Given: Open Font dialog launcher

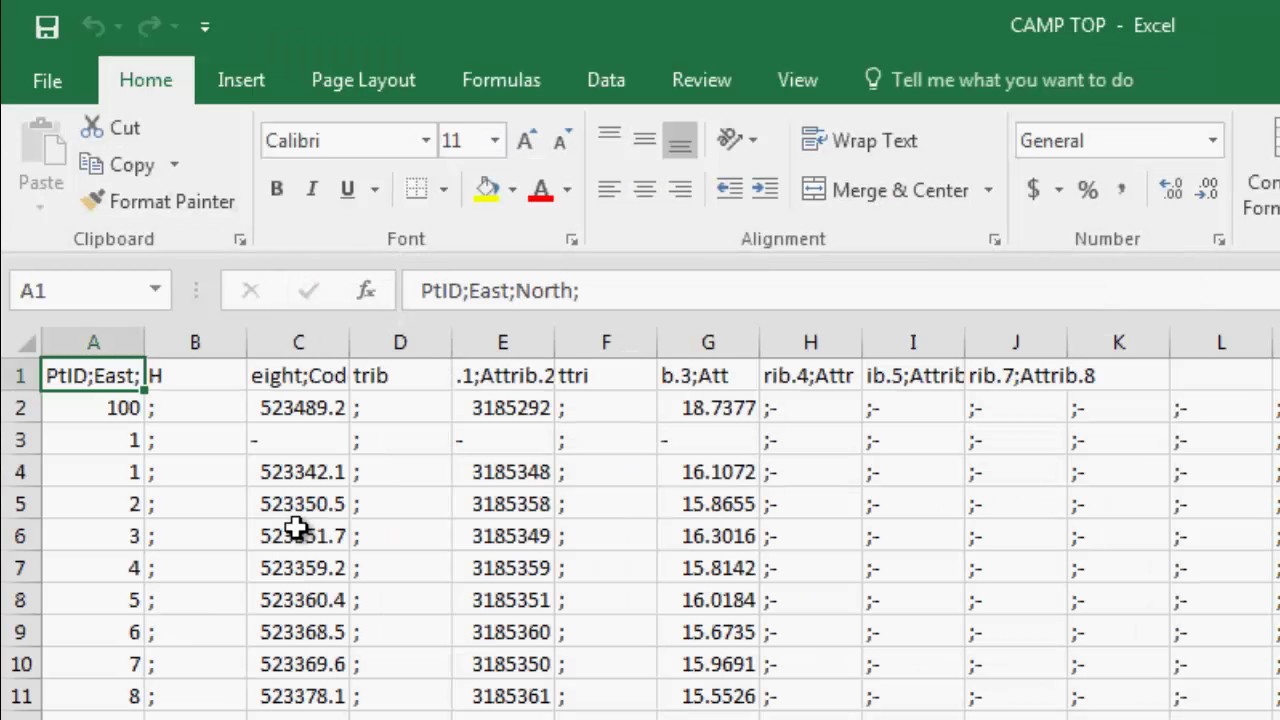Looking at the screenshot, I should coord(571,240).
